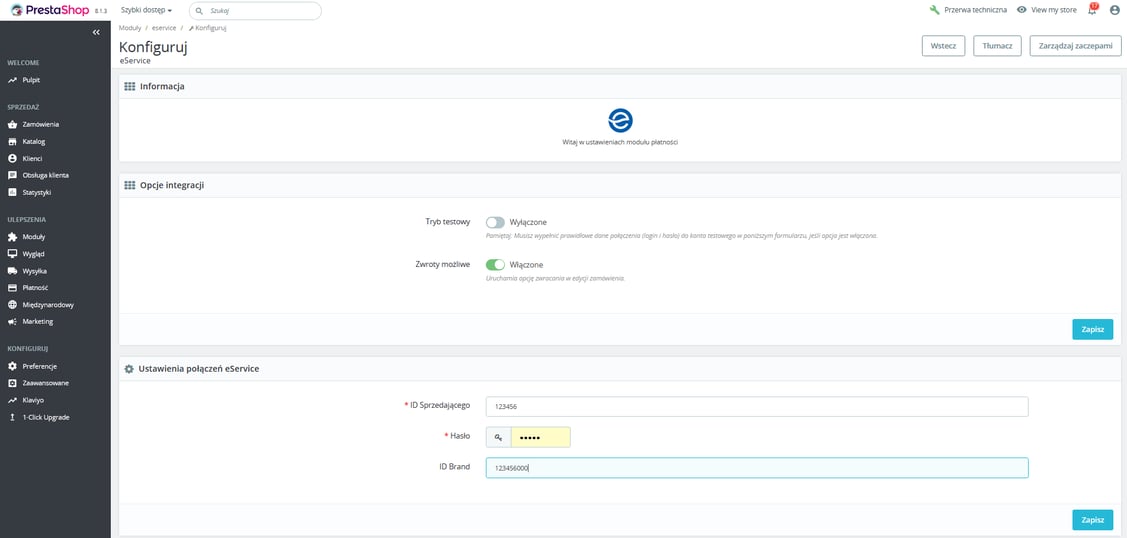Click the Statystyki chart icon

(12, 193)
